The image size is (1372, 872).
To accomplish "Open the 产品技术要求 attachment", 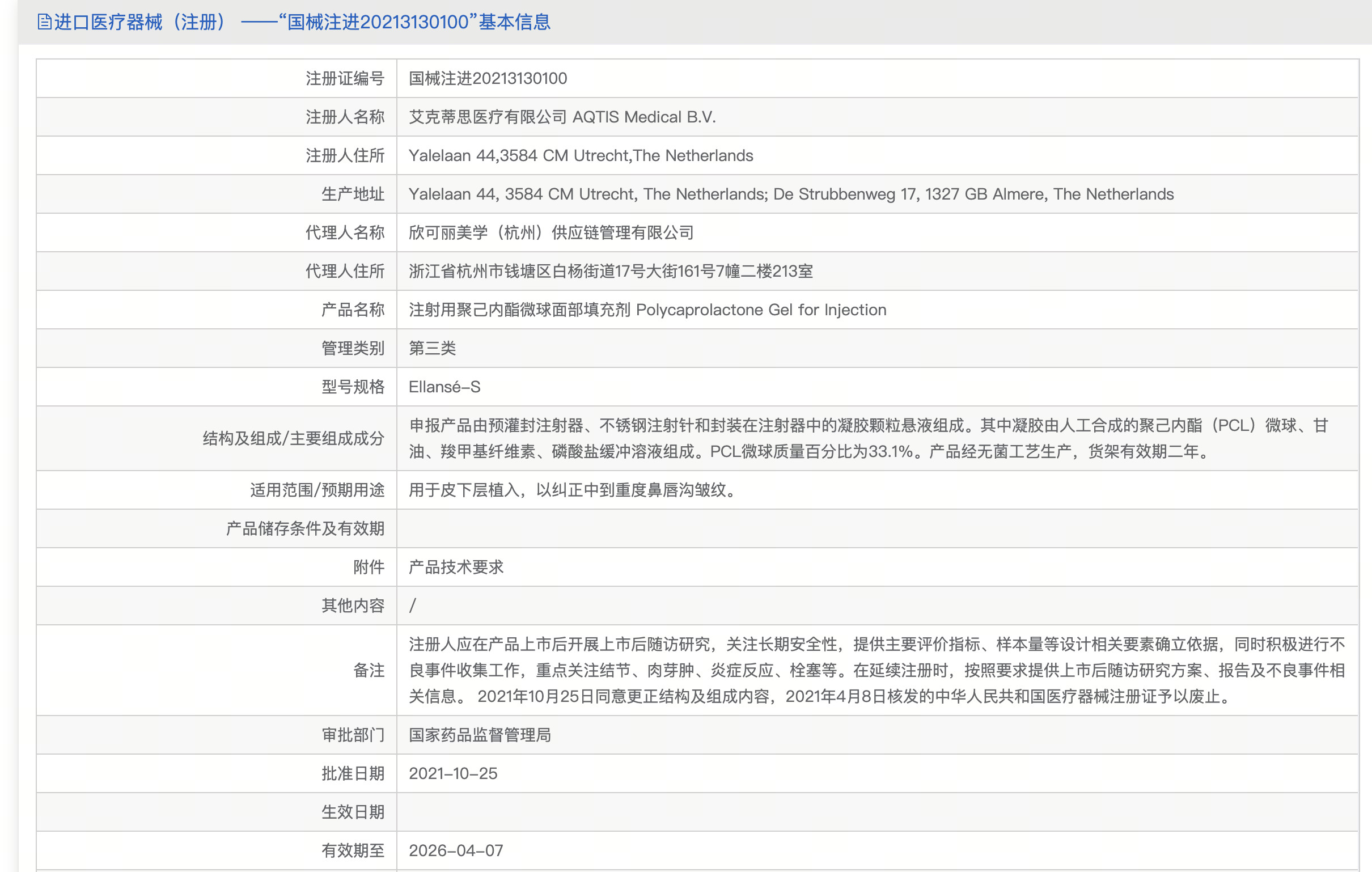I will coord(456,568).
